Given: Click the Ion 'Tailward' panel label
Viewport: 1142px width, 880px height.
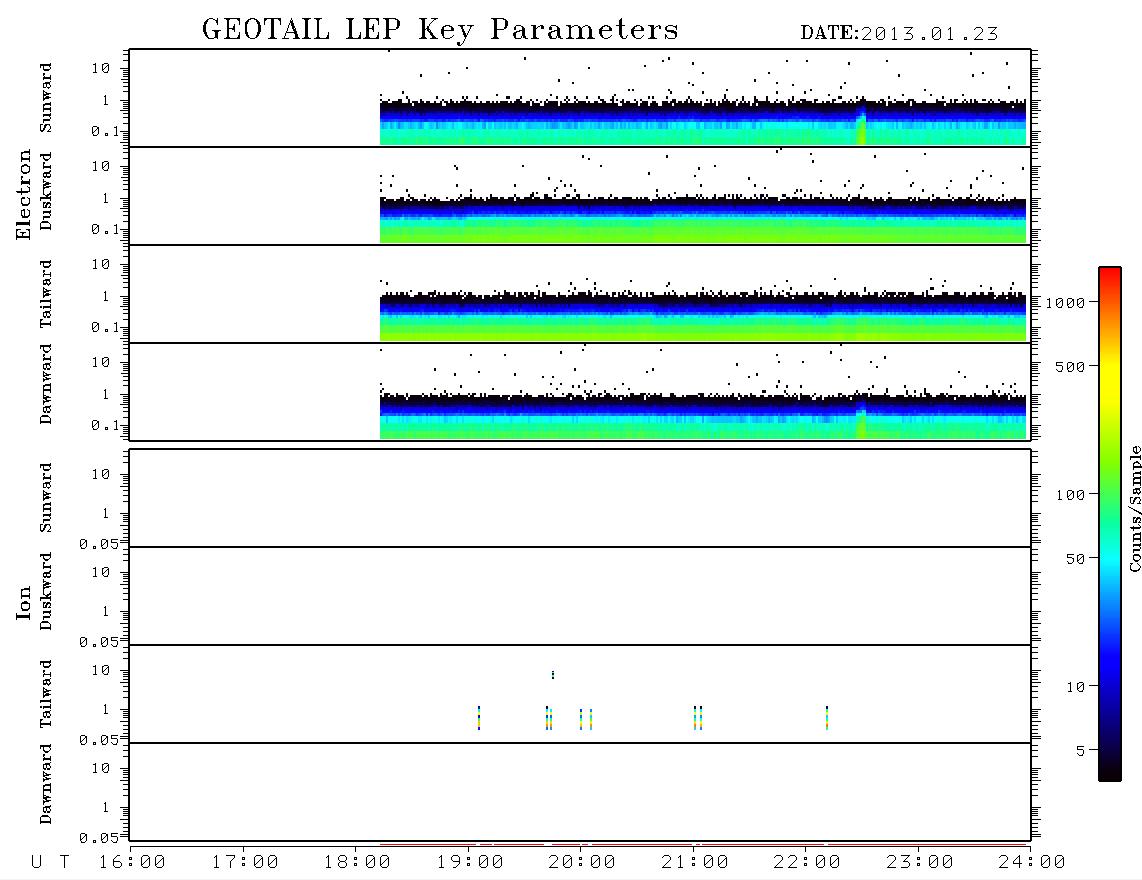Looking at the screenshot, I should 45,694.
